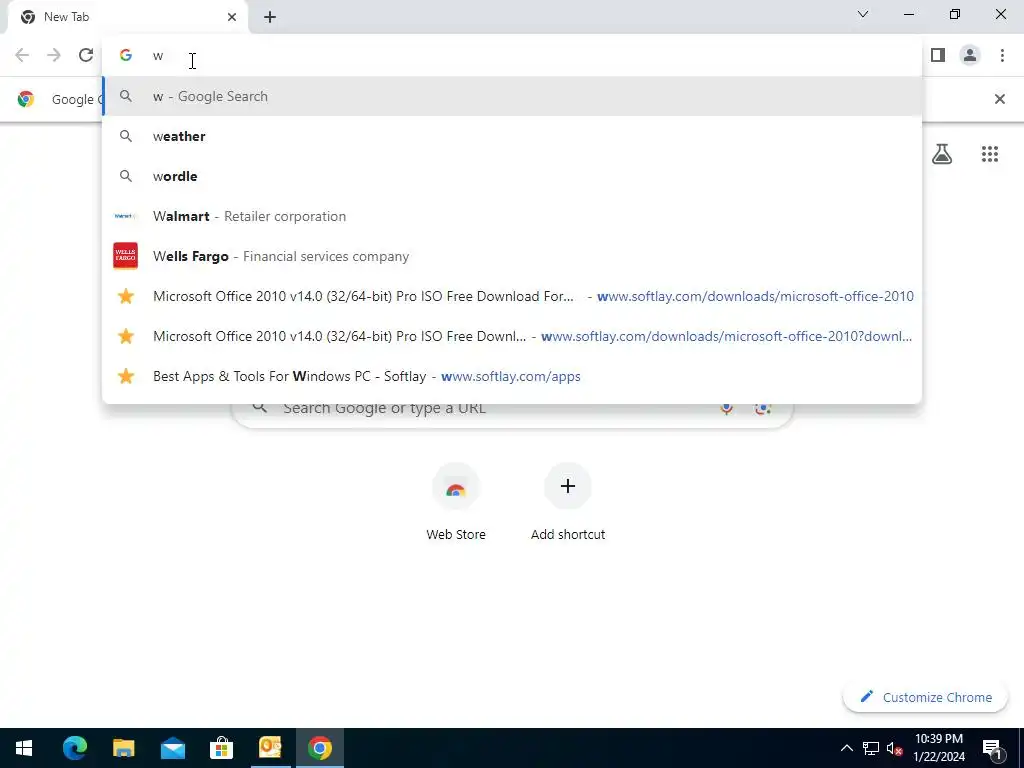Show hidden system tray icons
Viewport: 1024px width, 768px height.
[846, 748]
